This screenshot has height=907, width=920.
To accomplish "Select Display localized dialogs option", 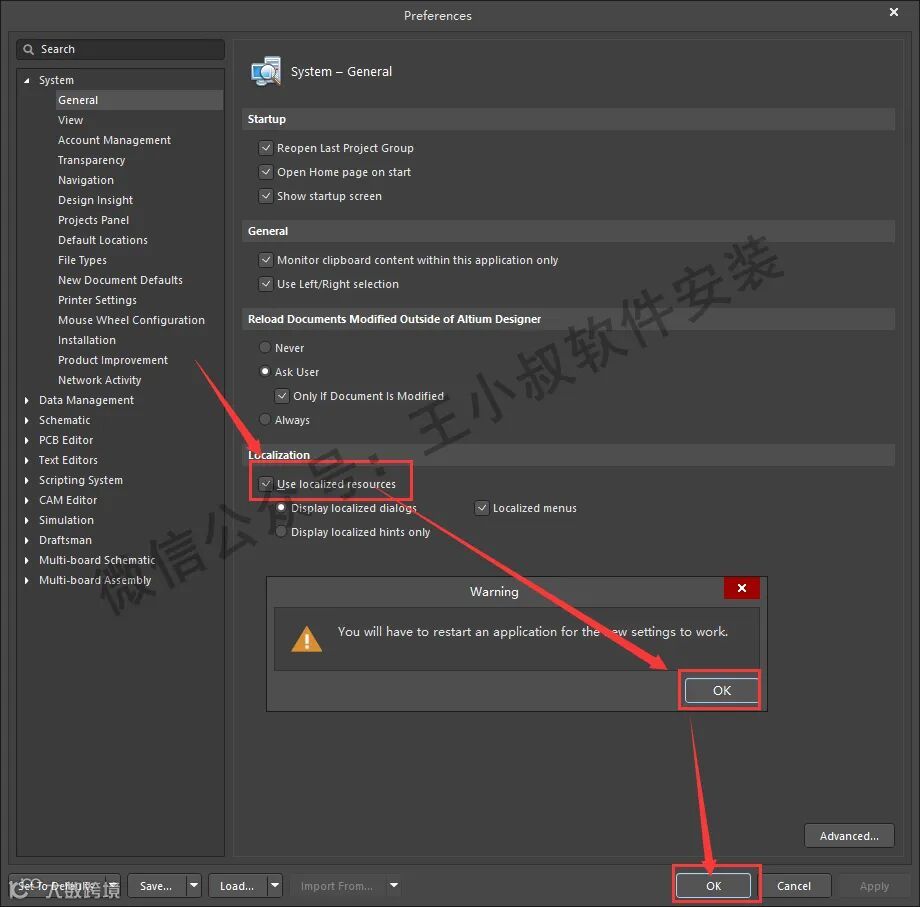I will (x=282, y=508).
